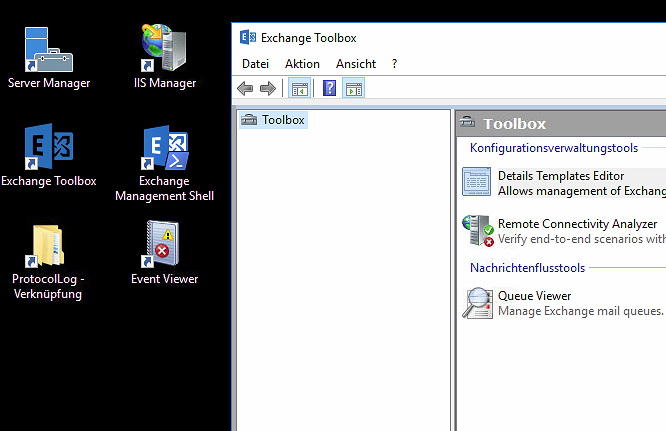This screenshot has height=431, width=666.
Task: Launch IIS Manager from the desktop
Action: pyautogui.click(x=165, y=56)
